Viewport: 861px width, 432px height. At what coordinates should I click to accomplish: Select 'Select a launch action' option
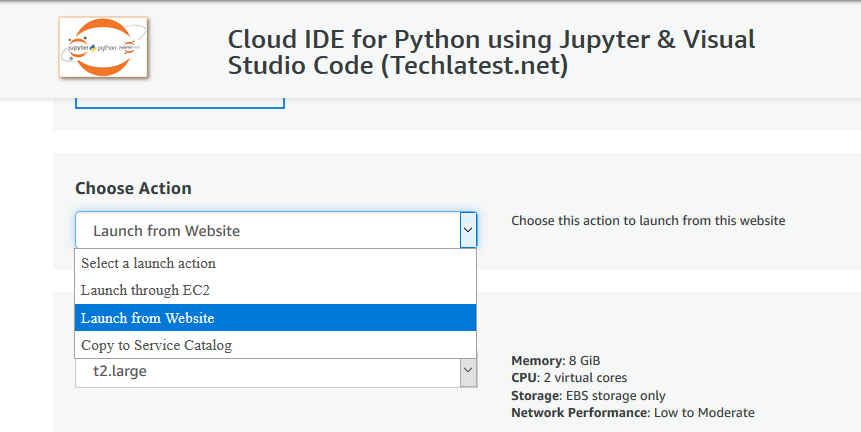(x=275, y=263)
